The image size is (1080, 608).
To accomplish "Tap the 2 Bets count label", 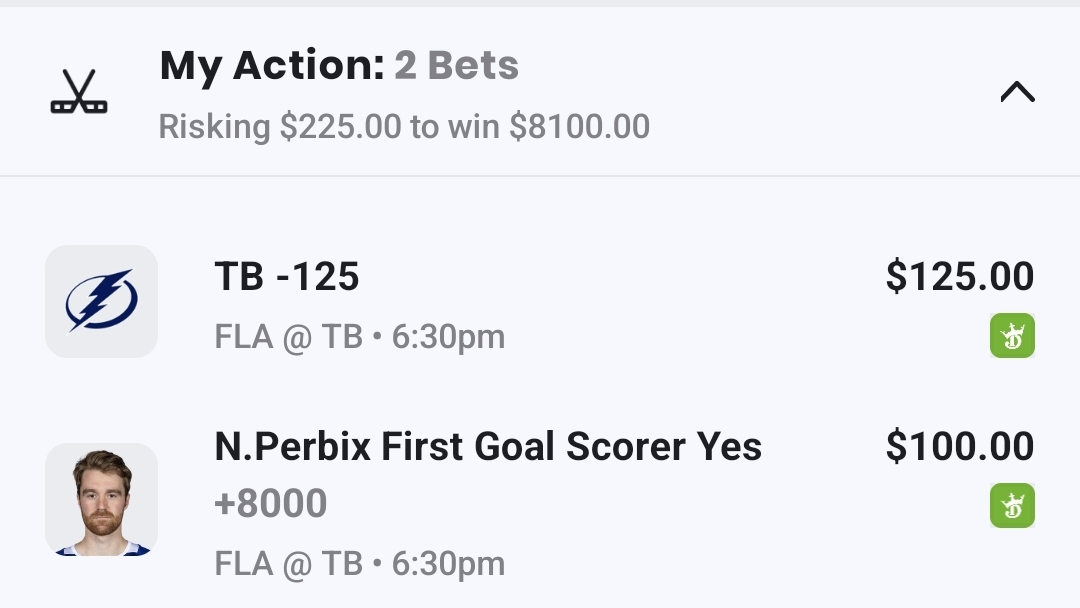I will tap(457, 66).
